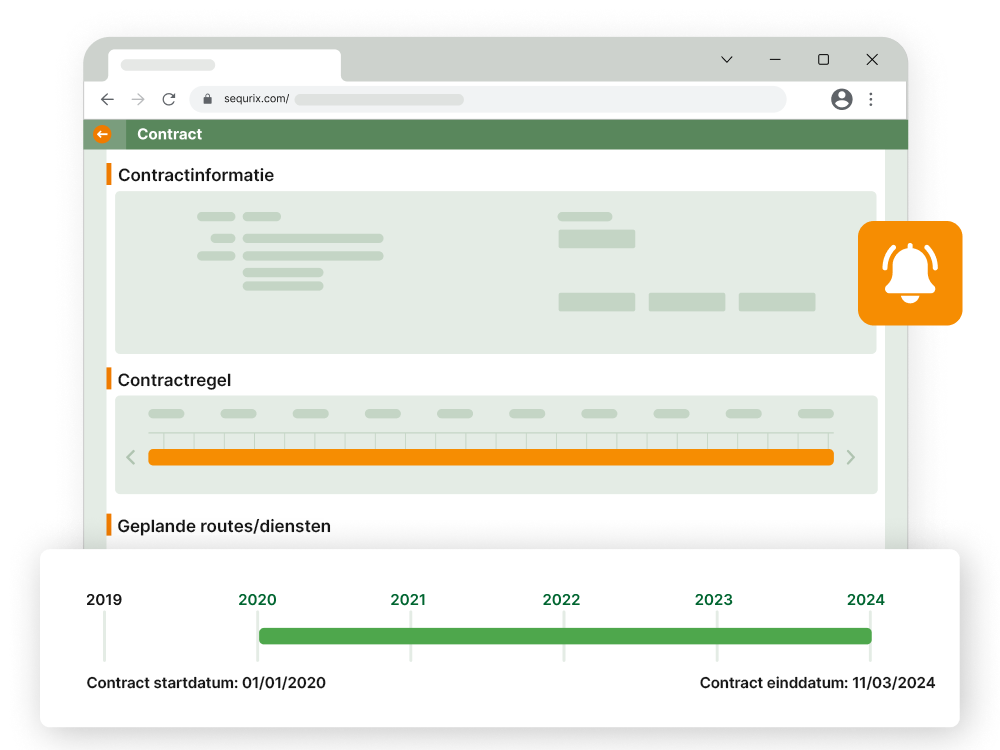Open the tab search chevron in the title bar
1000x750 pixels.
pyautogui.click(x=726, y=59)
